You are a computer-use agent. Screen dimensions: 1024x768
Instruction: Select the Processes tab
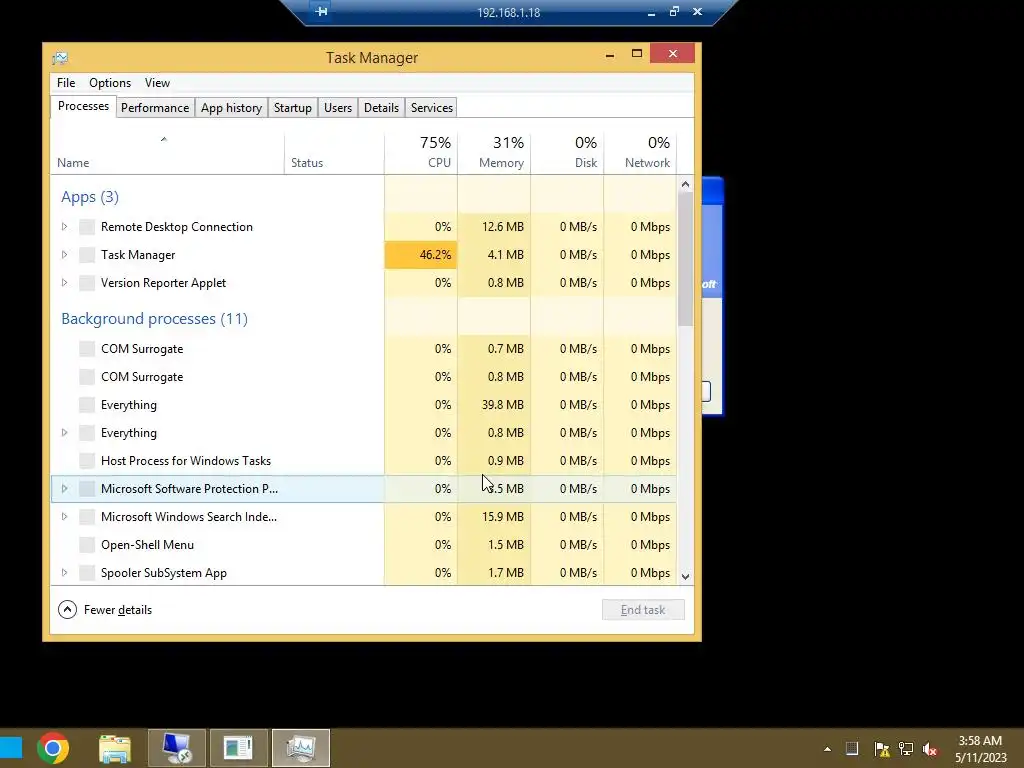coord(84,106)
